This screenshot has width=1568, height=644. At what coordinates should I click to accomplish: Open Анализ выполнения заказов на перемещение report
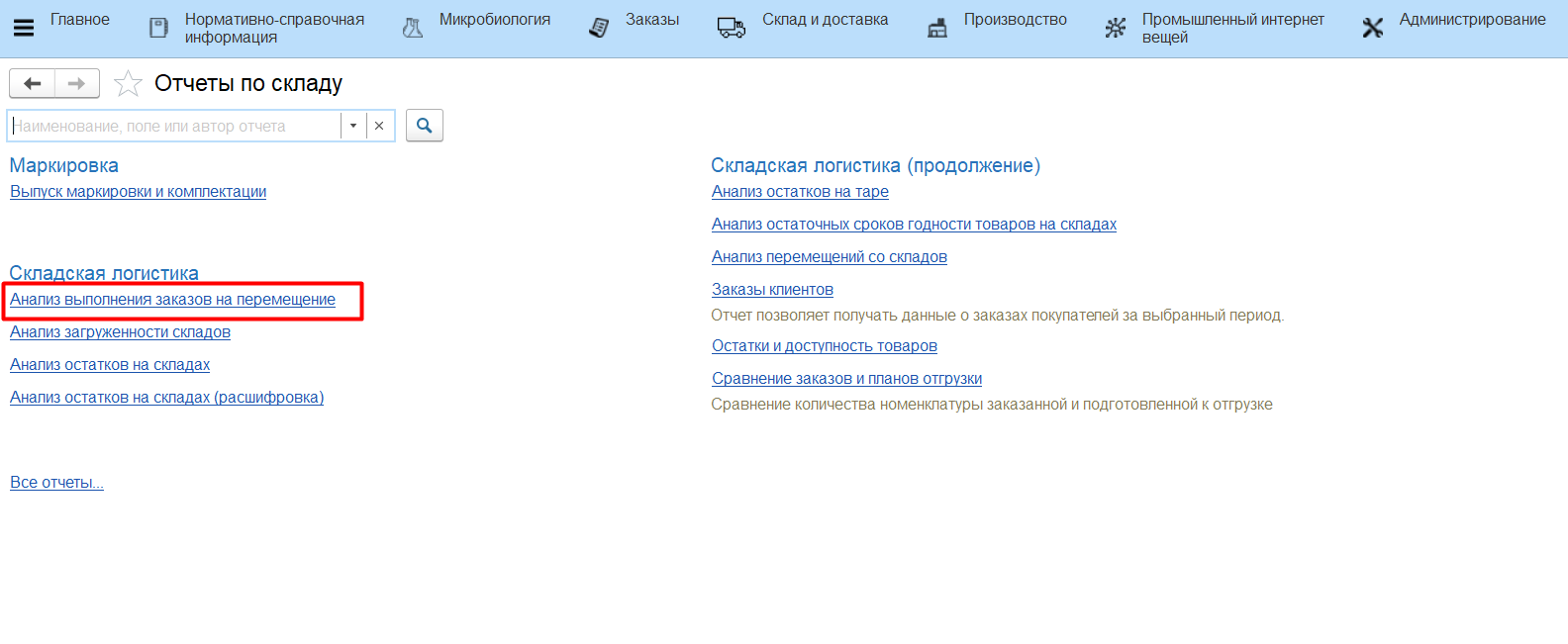click(172, 300)
